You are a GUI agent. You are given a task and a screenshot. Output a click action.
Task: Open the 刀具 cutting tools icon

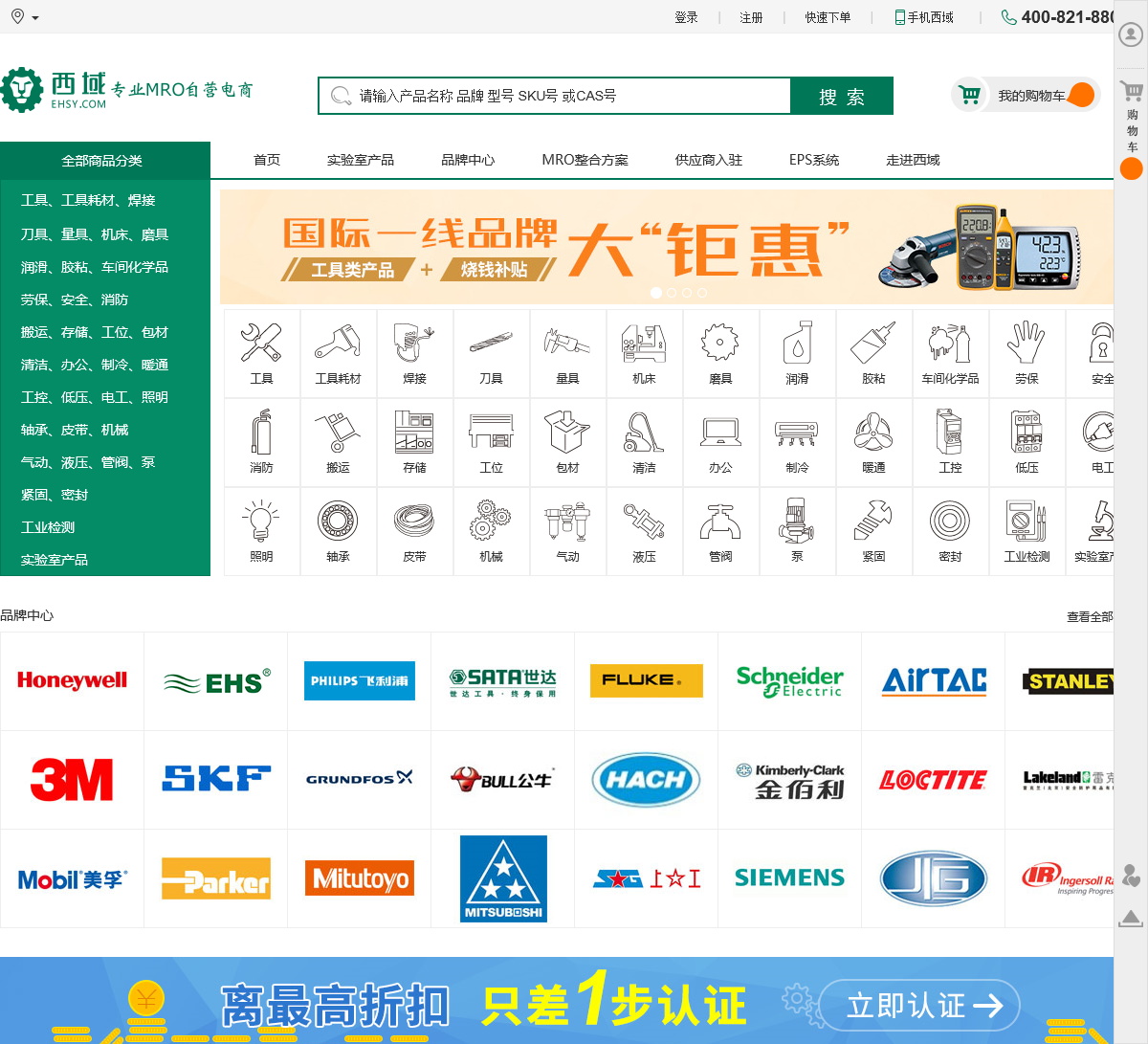pyautogui.click(x=491, y=343)
